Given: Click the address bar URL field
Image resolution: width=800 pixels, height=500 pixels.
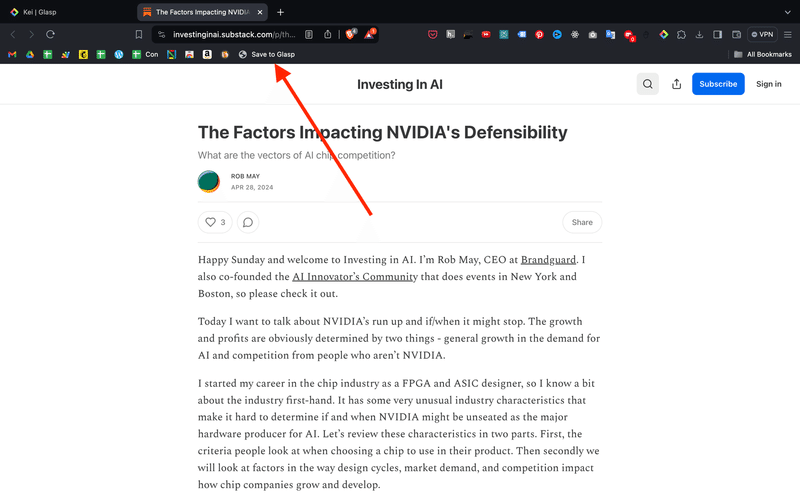Looking at the screenshot, I should (234, 34).
